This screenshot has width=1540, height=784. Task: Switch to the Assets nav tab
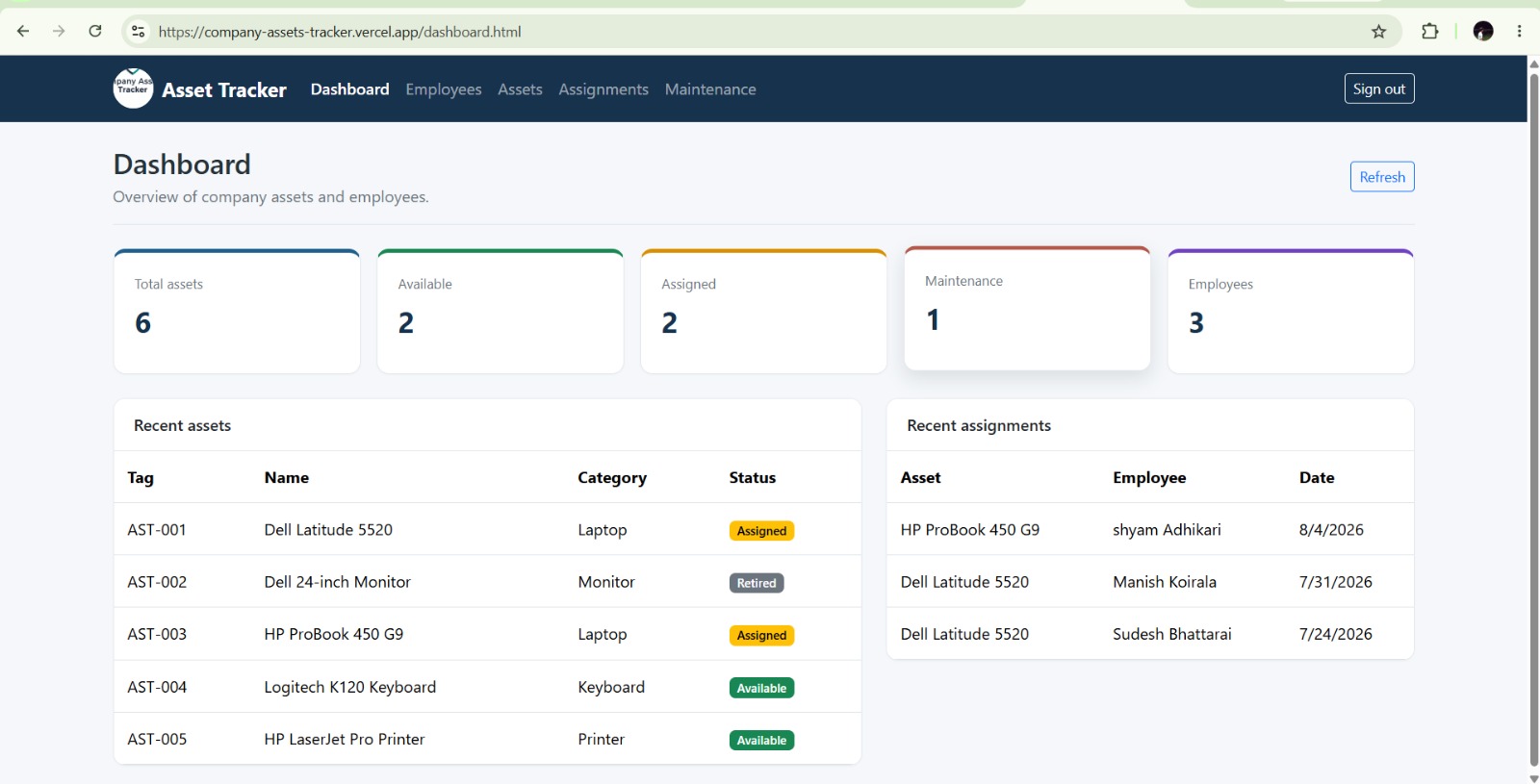[x=520, y=89]
